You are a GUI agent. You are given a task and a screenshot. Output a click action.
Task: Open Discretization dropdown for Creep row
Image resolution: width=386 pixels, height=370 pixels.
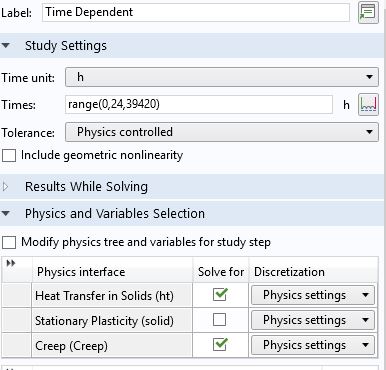click(x=313, y=345)
